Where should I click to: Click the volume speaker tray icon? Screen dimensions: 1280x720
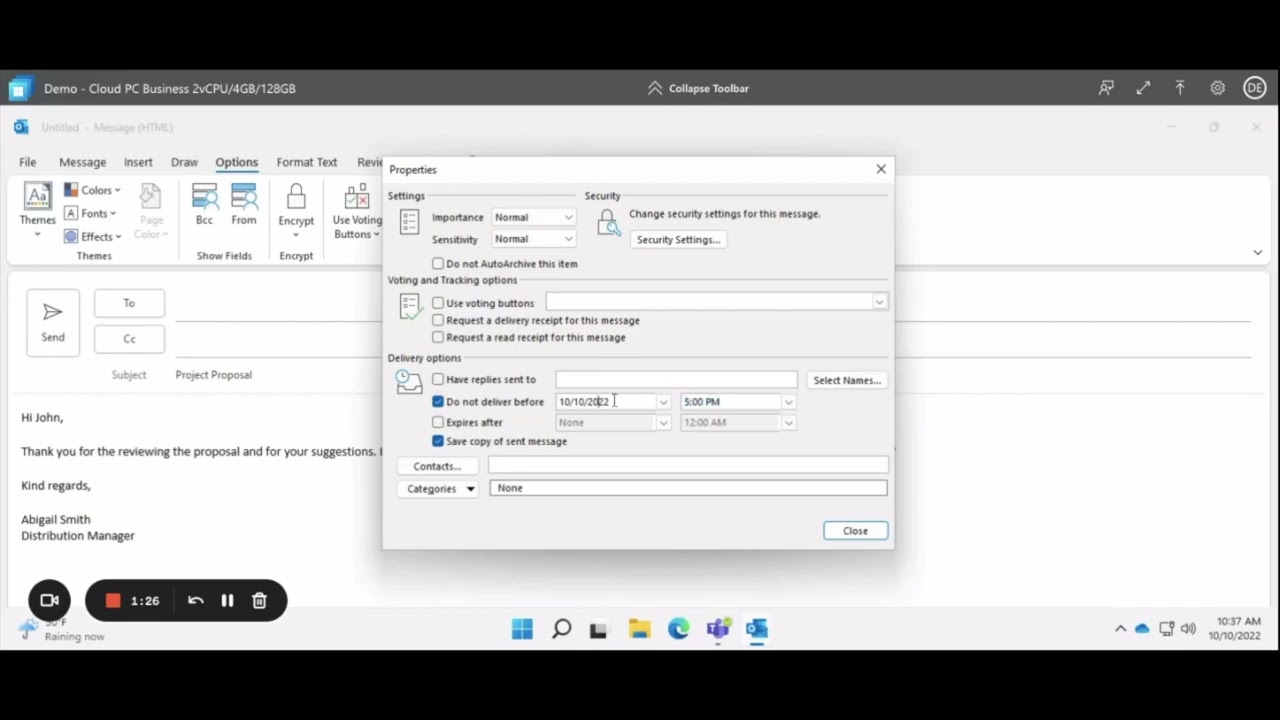pyautogui.click(x=1188, y=629)
